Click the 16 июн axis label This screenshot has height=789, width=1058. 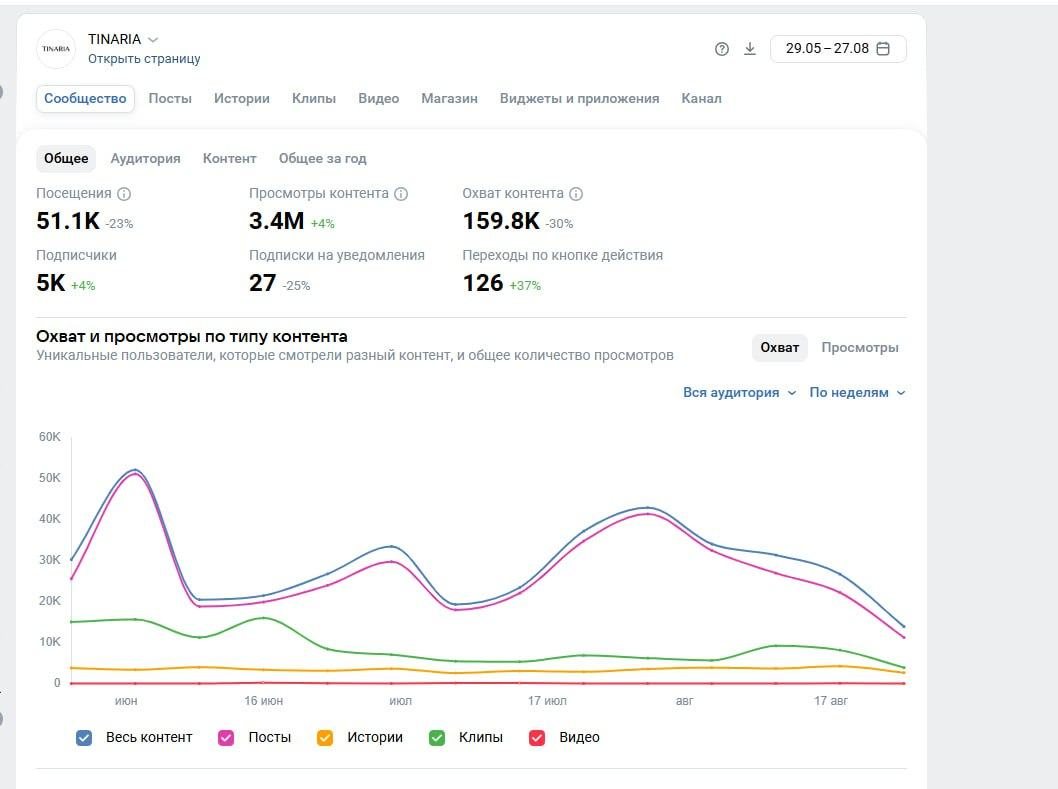264,701
